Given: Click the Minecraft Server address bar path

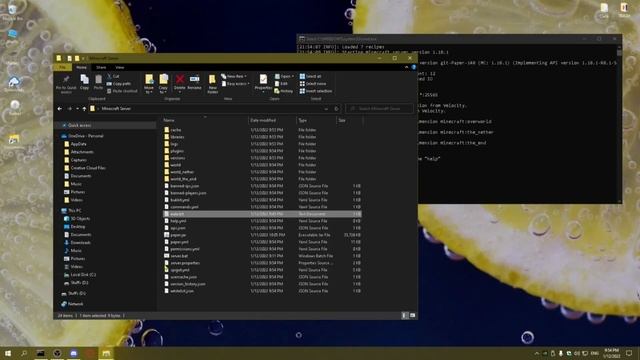Looking at the screenshot, I should 116,109.
